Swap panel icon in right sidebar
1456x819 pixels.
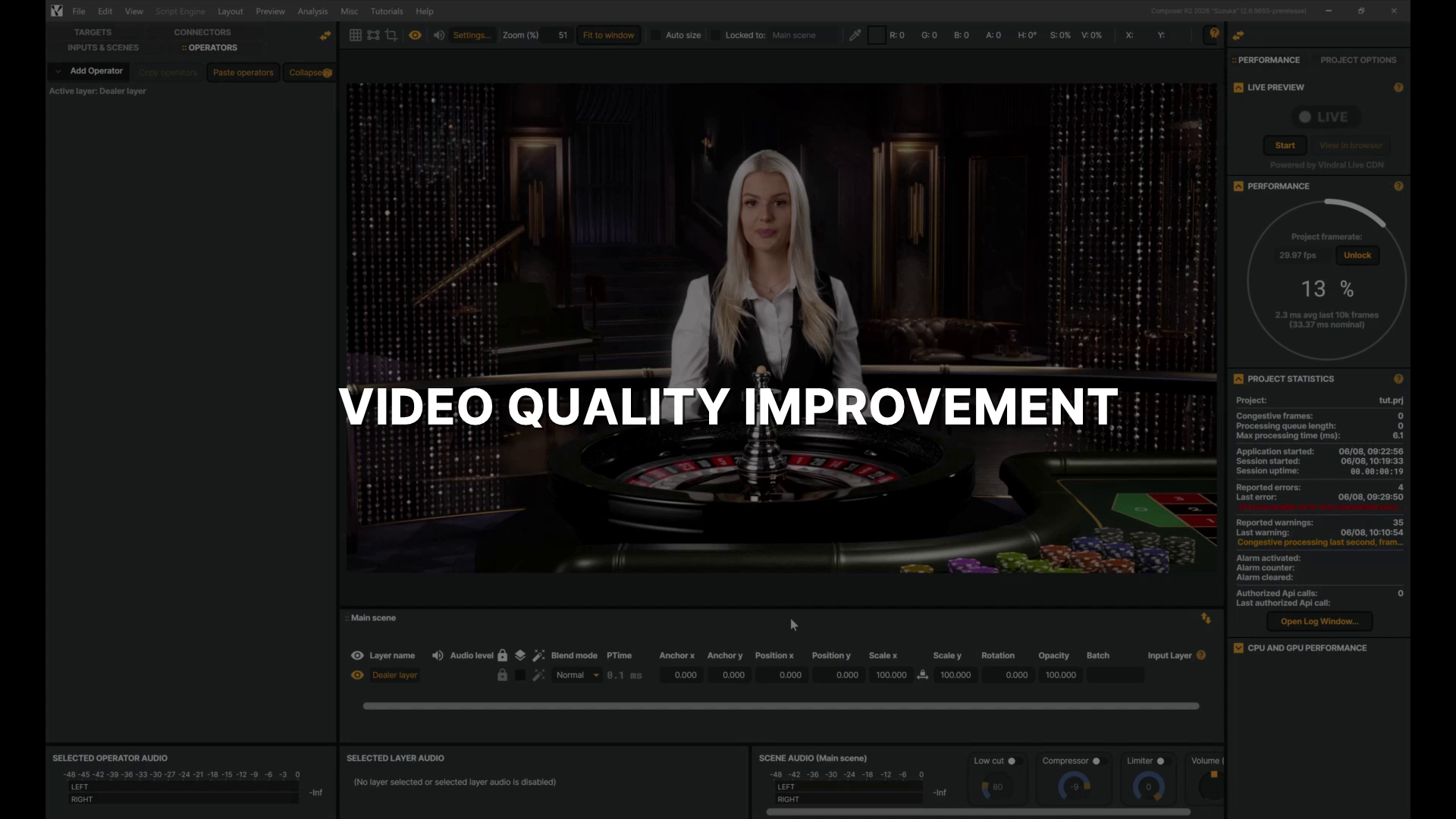click(x=1238, y=35)
